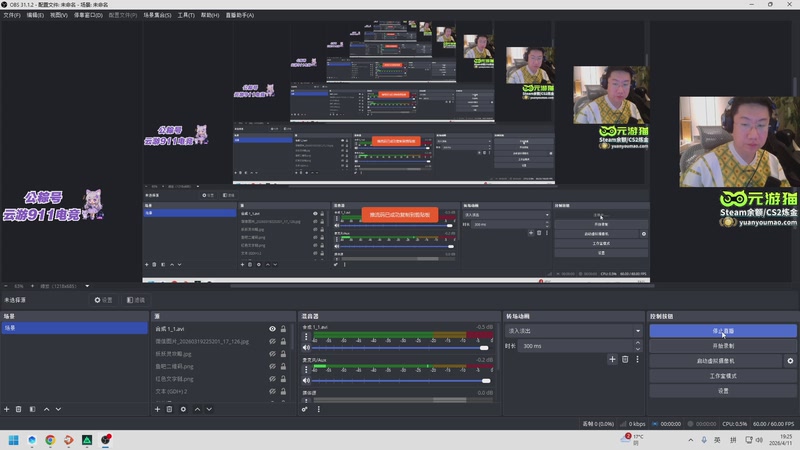Toggle studio mode button

pos(723,376)
